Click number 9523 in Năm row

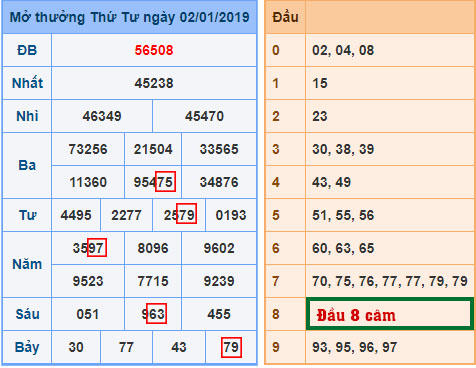pos(88,281)
